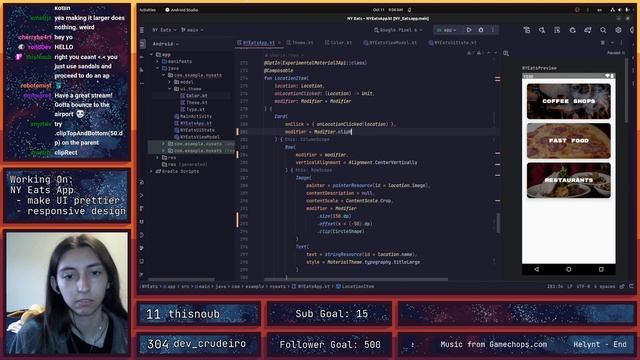Open the NYEatsPreview label in the preview pane

pos(539,68)
